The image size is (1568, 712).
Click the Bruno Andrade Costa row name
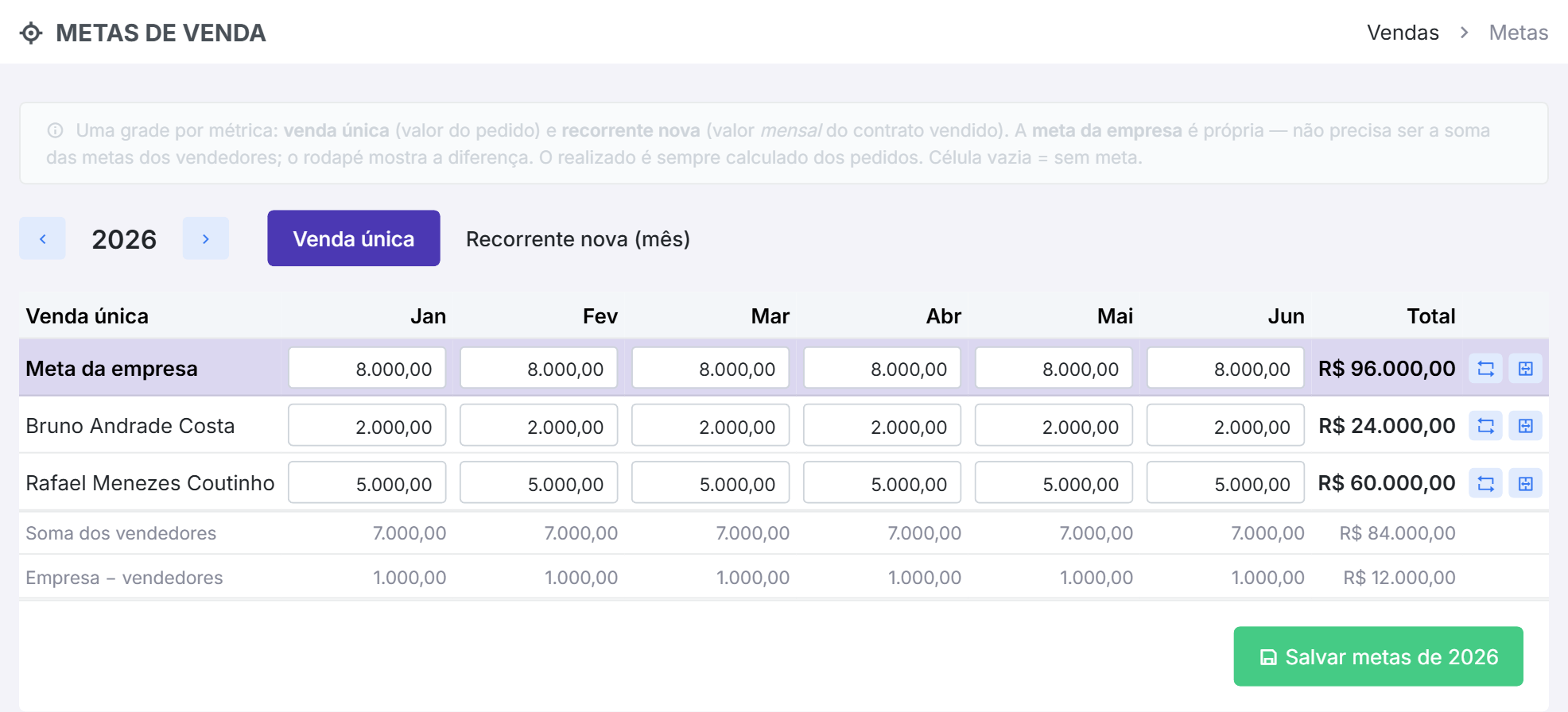tap(130, 426)
